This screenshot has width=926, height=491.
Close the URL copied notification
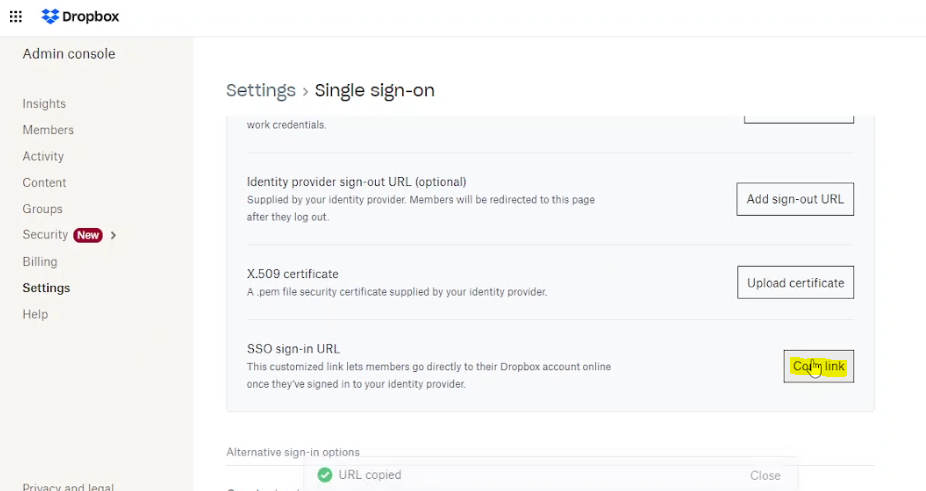[x=765, y=476]
